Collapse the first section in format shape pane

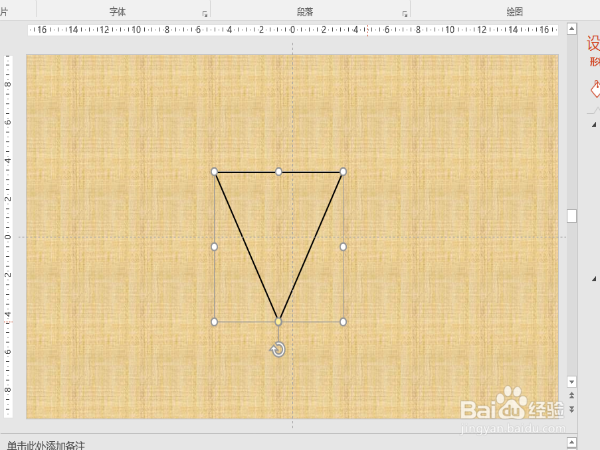click(x=594, y=124)
